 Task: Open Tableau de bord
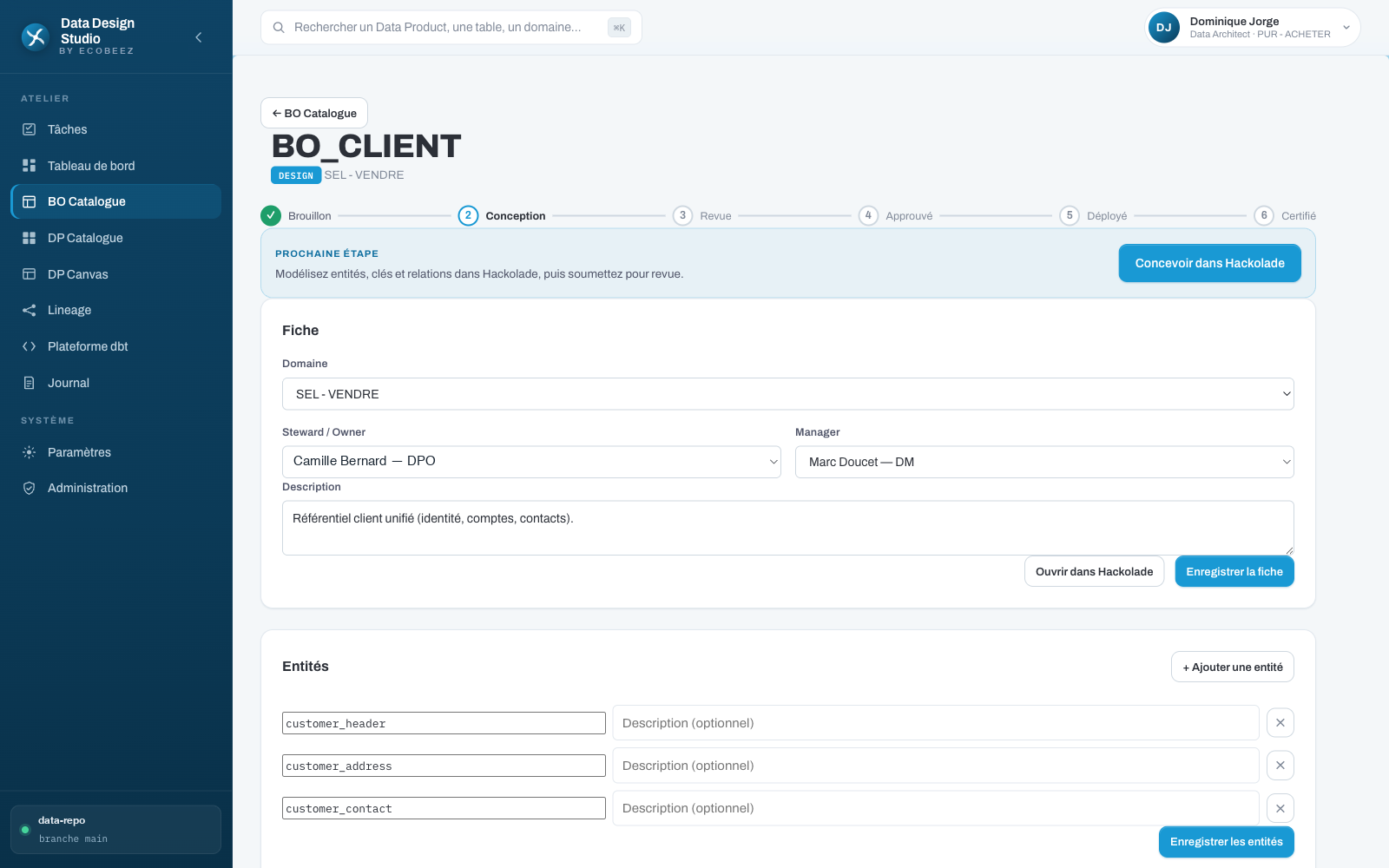[115, 166]
